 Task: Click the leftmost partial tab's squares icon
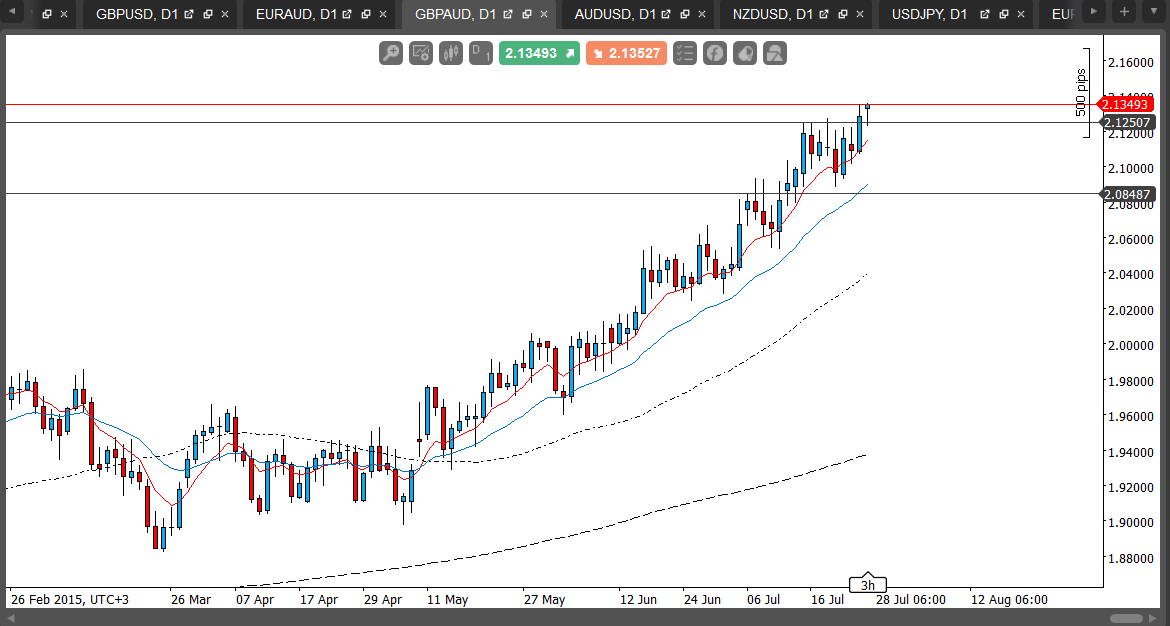click(47, 14)
